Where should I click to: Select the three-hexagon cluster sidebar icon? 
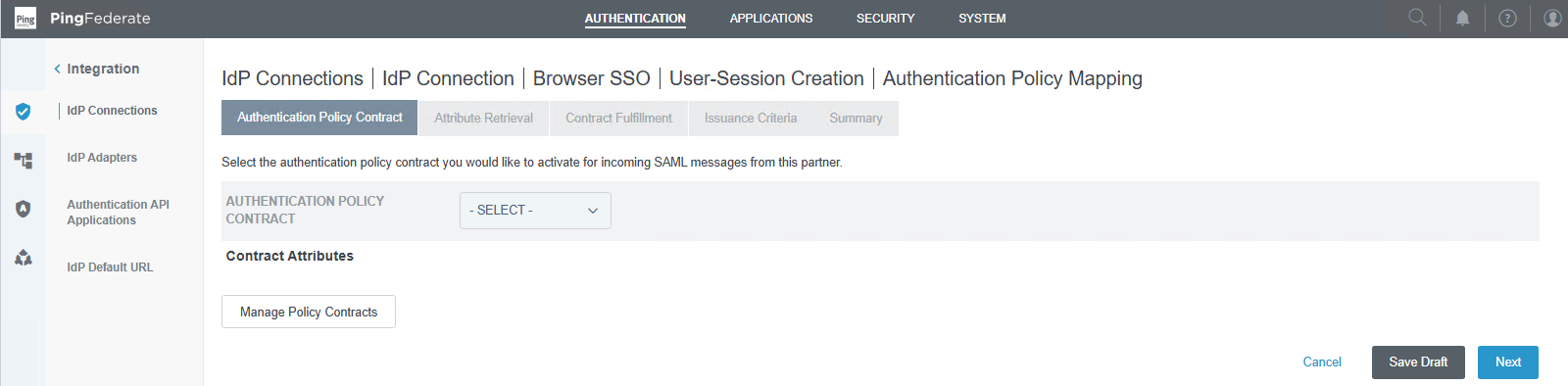click(x=24, y=258)
